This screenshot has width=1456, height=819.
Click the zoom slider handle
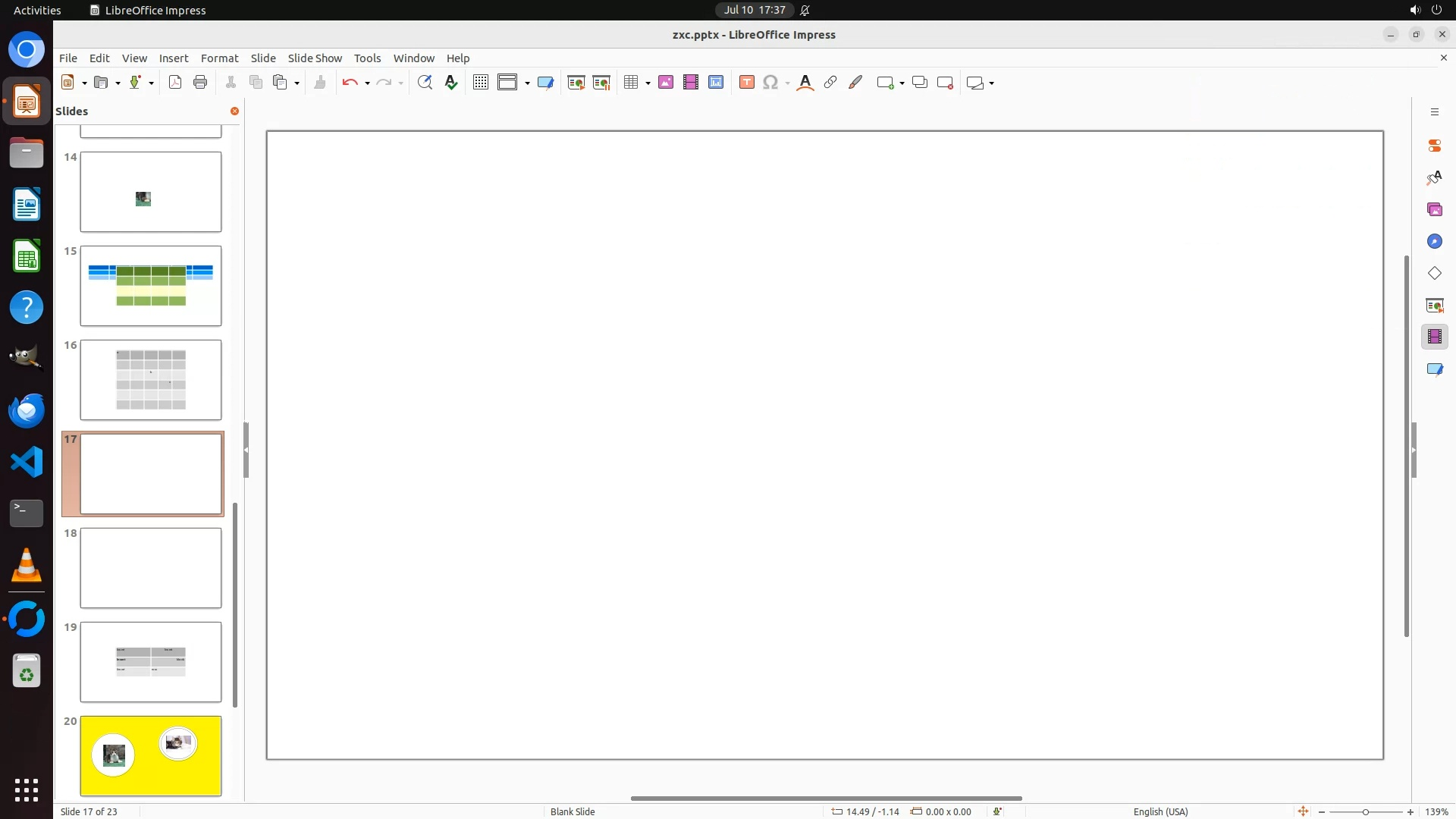[1365, 812]
